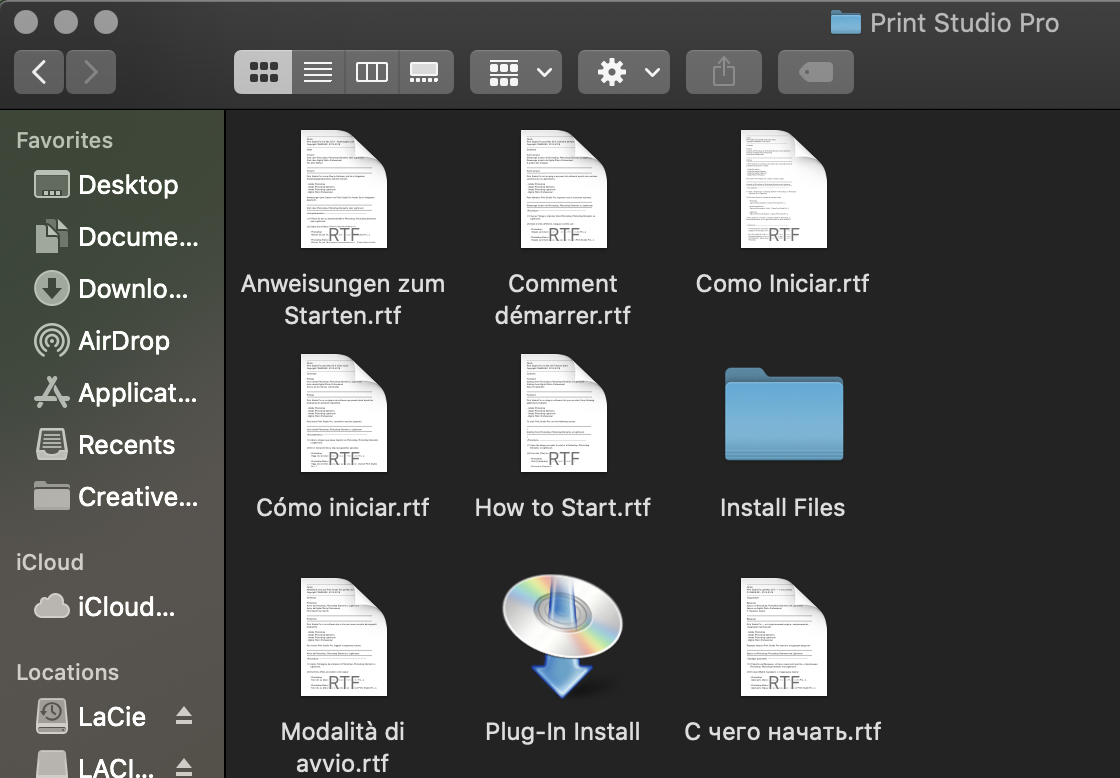
Task: Expand the gear menu chevron
Action: pyautogui.click(x=653, y=71)
